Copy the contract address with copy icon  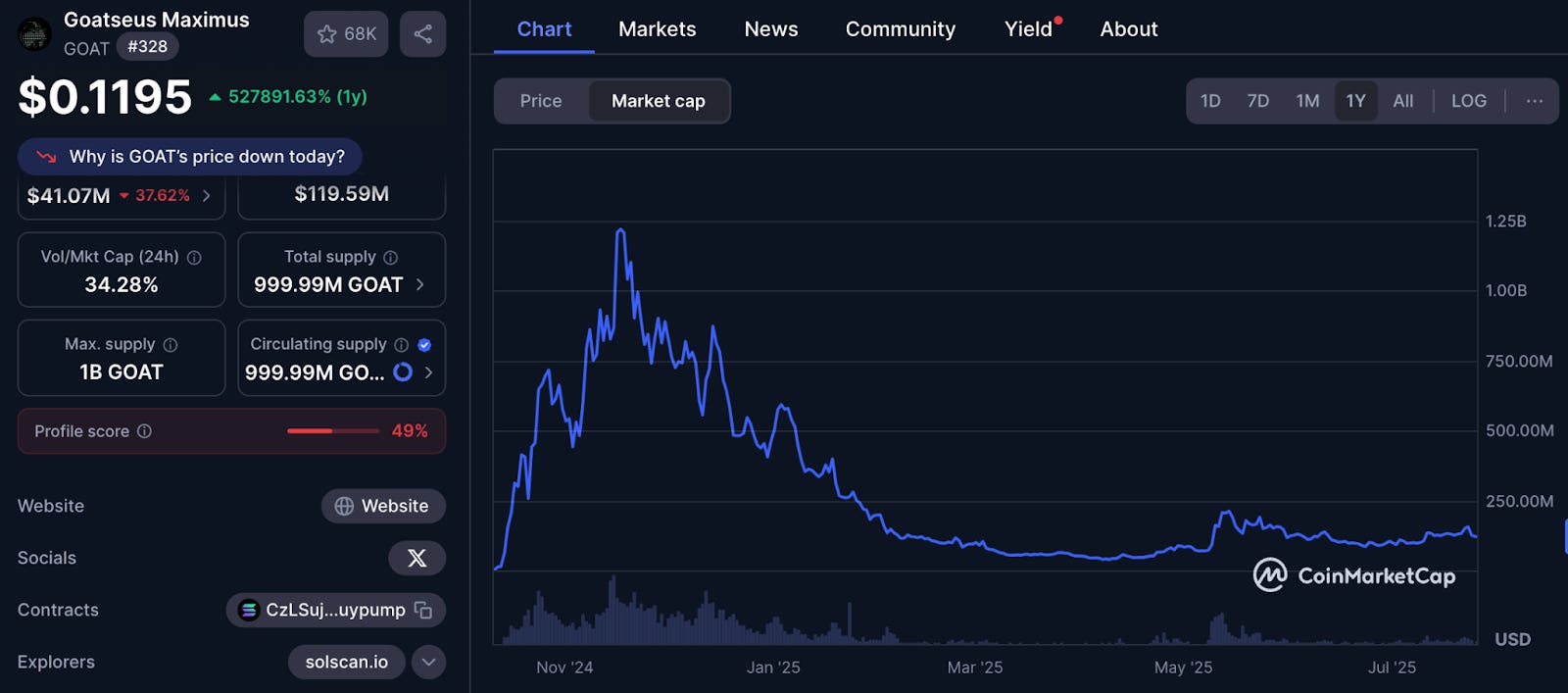click(x=423, y=610)
